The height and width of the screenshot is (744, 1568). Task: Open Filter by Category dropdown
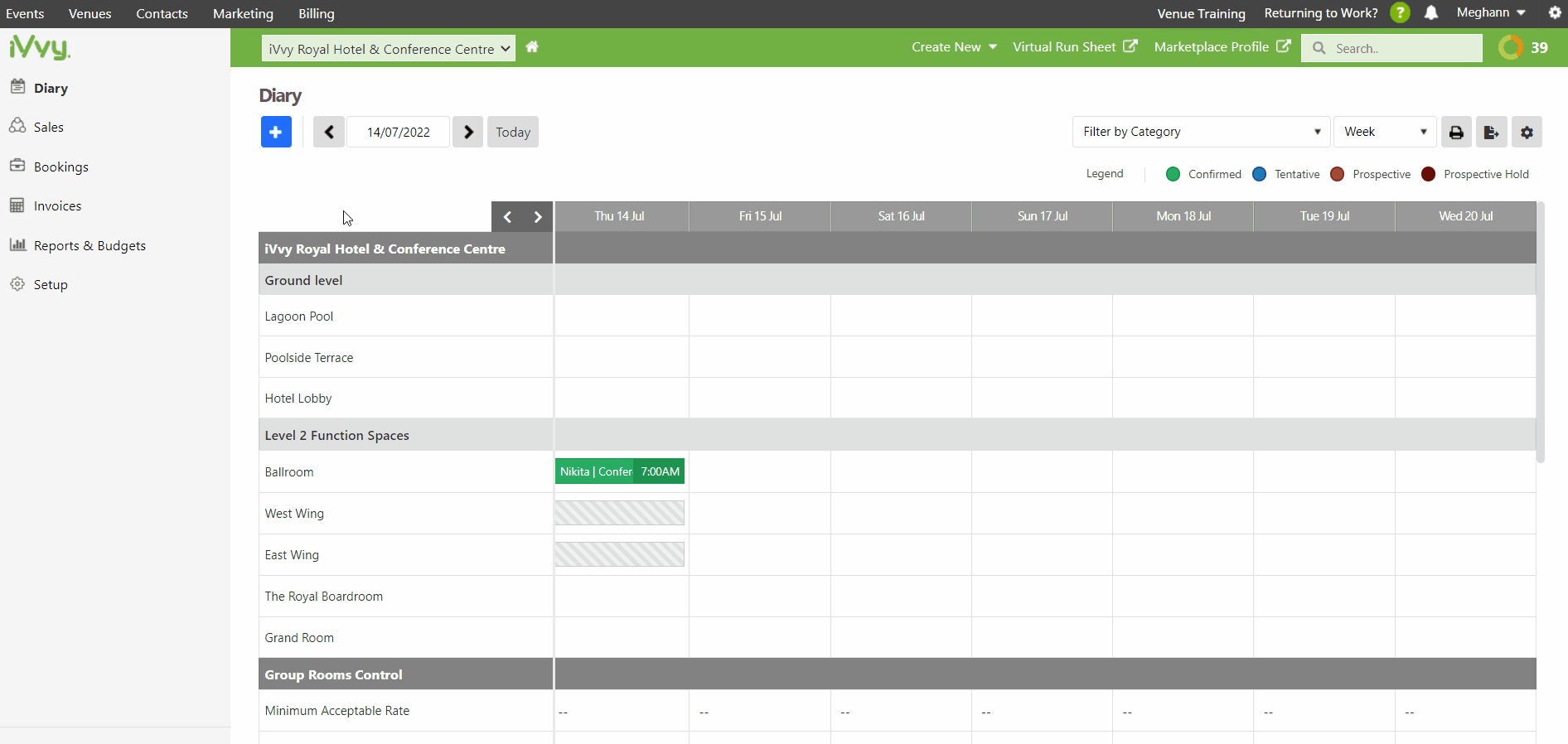1201,132
